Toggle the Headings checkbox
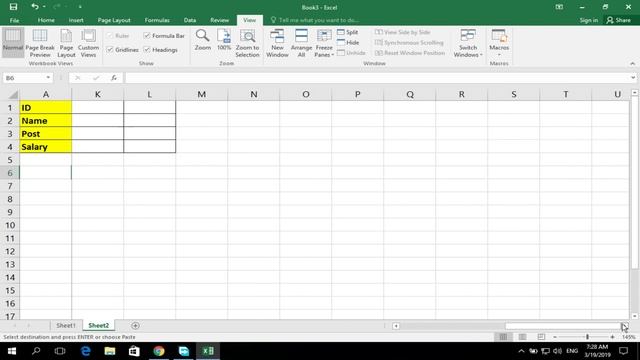Viewport: 640px width, 360px height. click(147, 50)
